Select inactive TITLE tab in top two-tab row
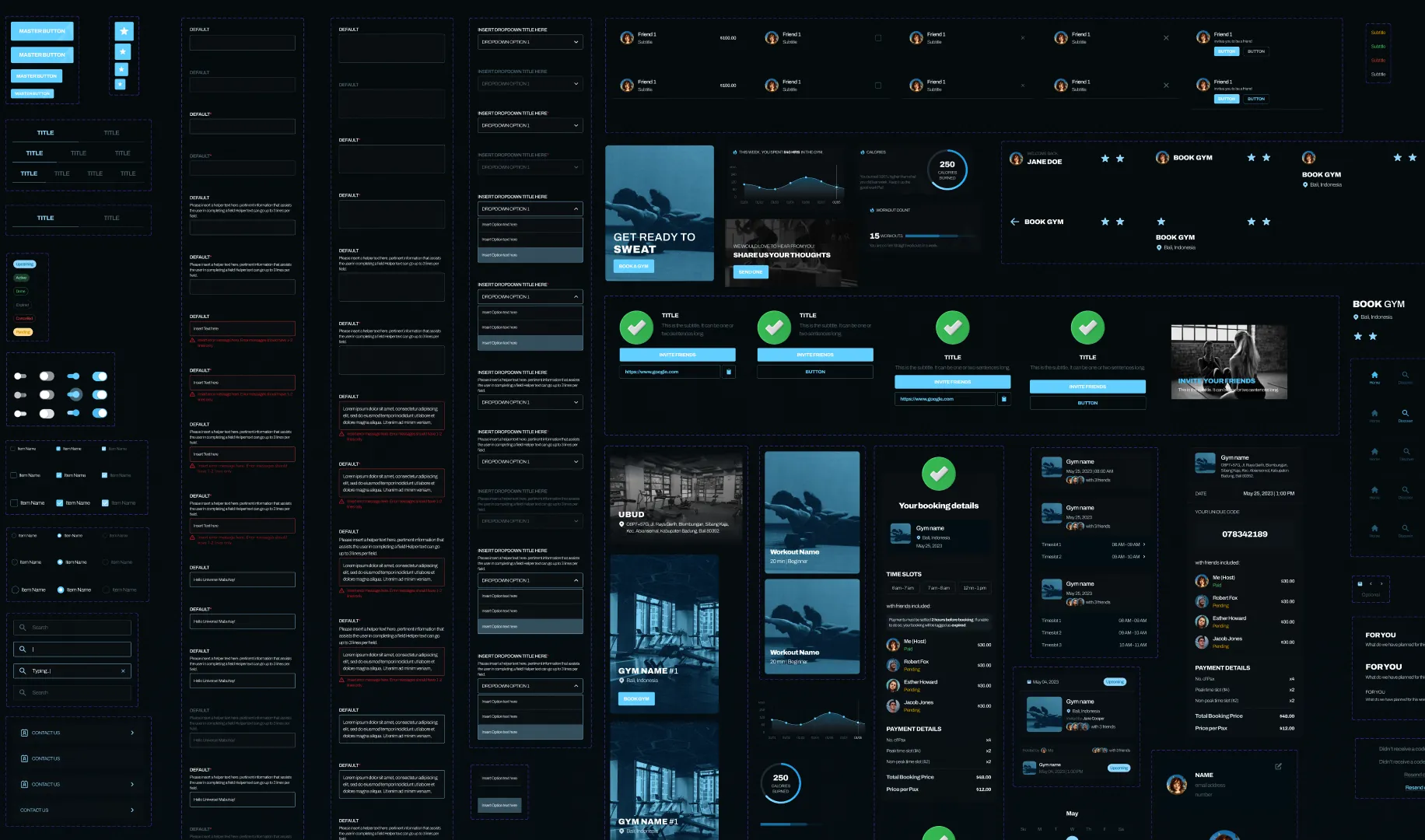Screen dimensions: 1425x840 [111, 133]
